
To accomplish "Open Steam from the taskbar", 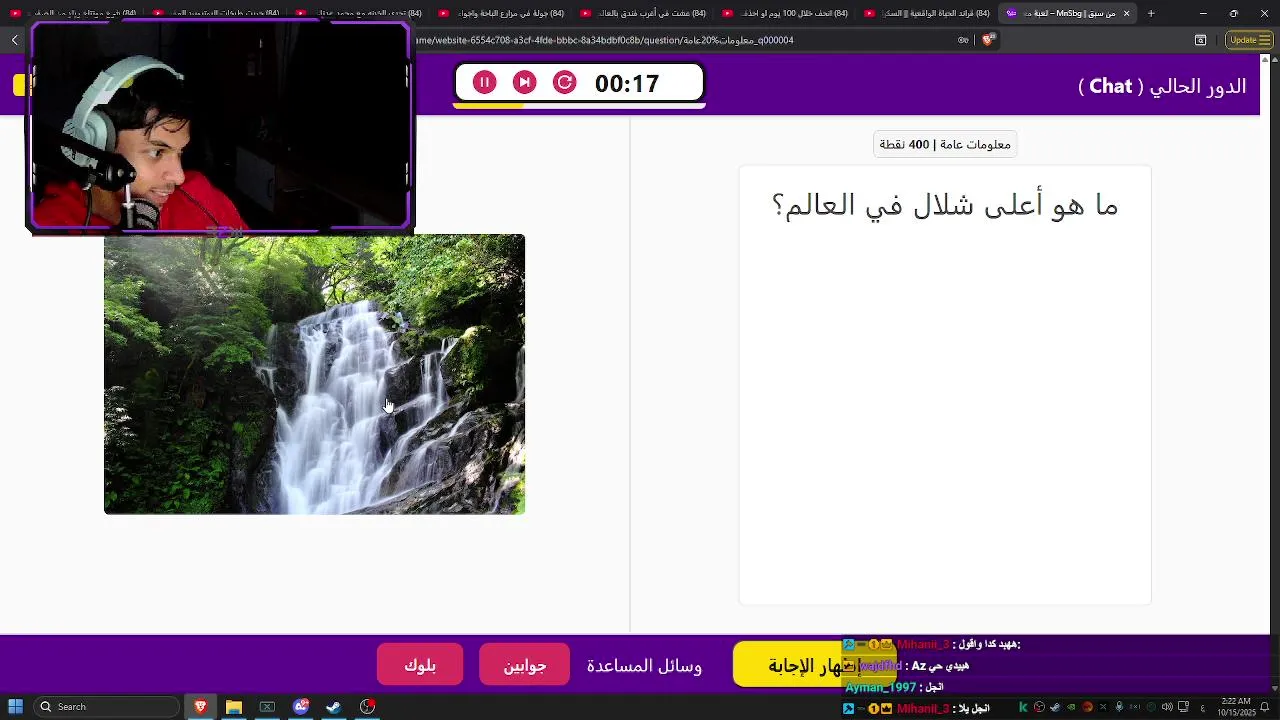I will click(x=334, y=707).
